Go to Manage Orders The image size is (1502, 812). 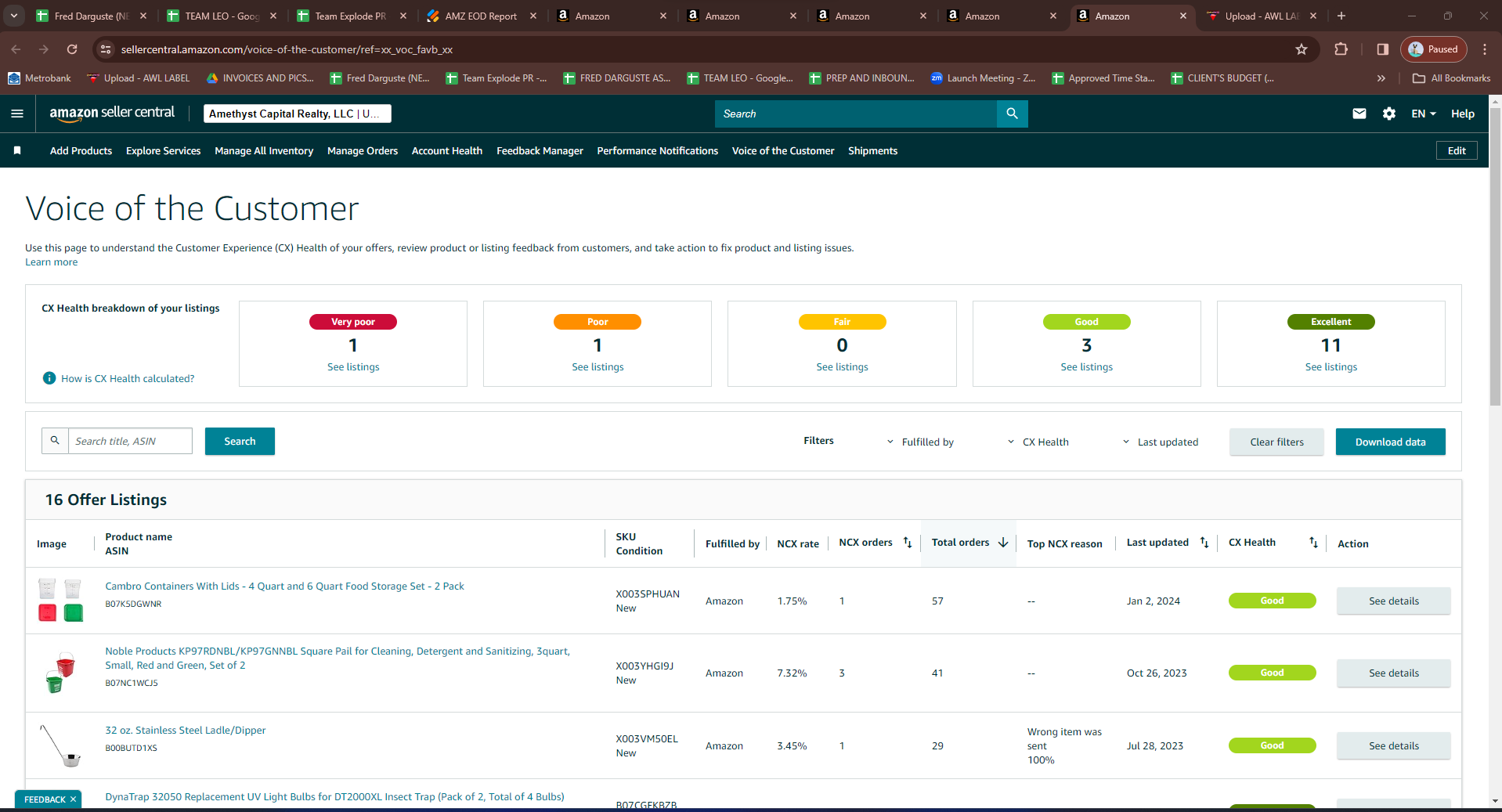tap(363, 150)
